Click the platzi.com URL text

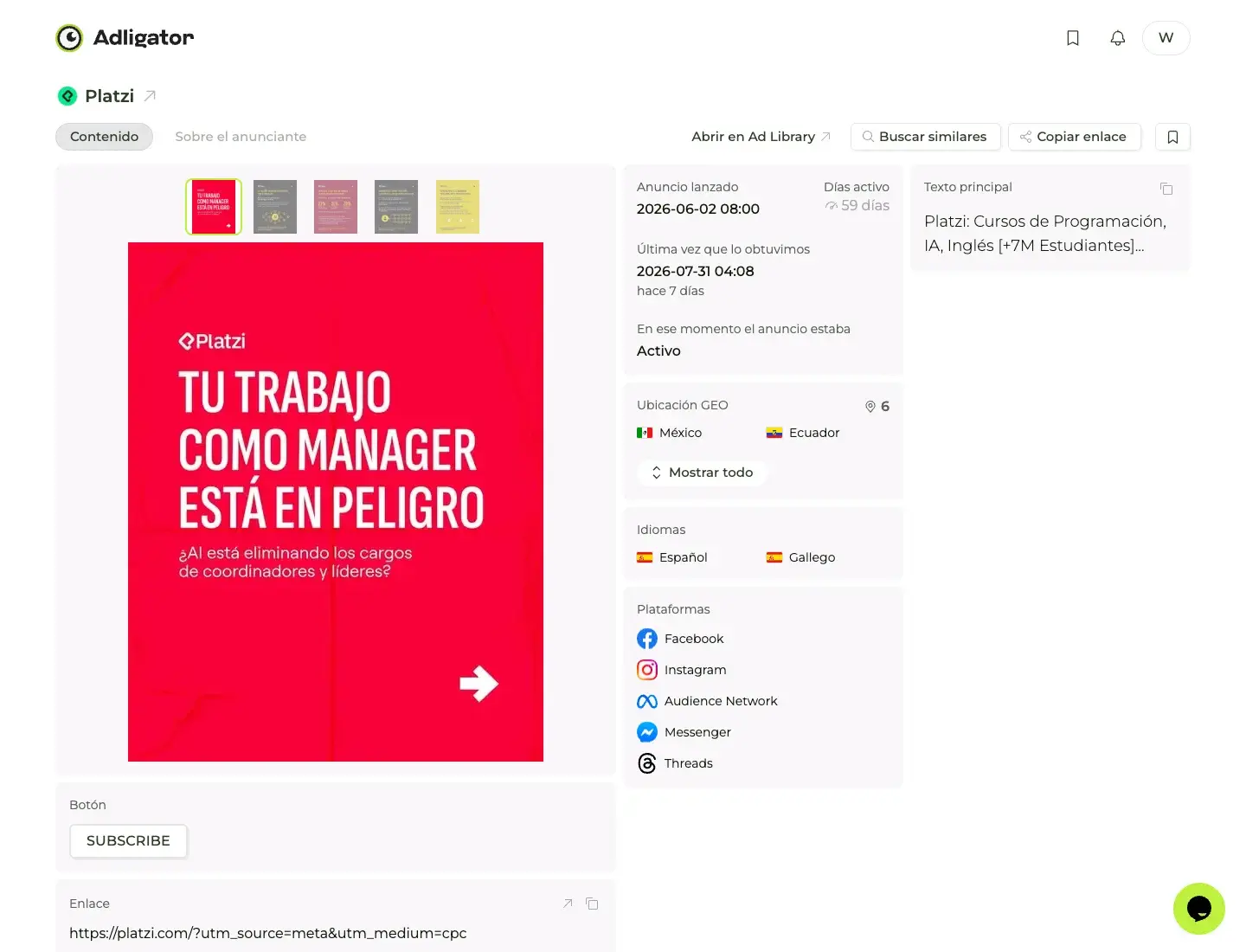(268, 933)
